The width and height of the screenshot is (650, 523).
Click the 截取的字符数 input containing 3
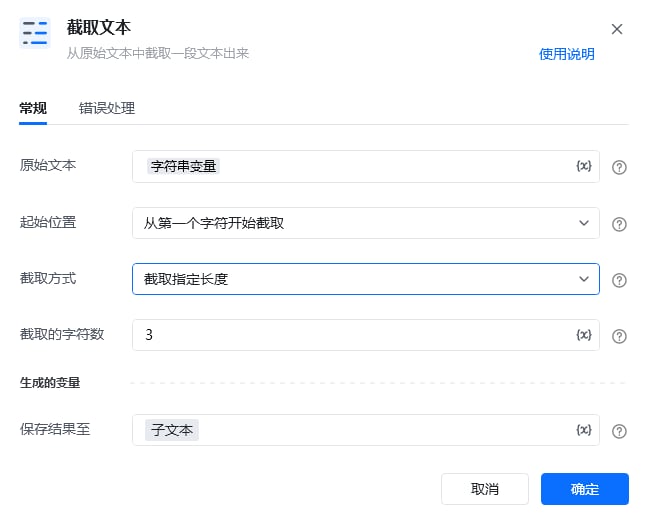pyautogui.click(x=366, y=335)
